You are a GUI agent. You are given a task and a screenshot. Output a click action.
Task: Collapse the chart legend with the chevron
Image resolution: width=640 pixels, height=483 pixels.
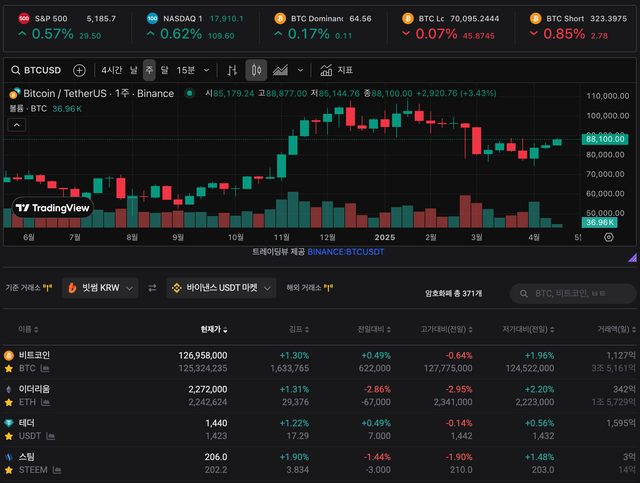[17, 125]
